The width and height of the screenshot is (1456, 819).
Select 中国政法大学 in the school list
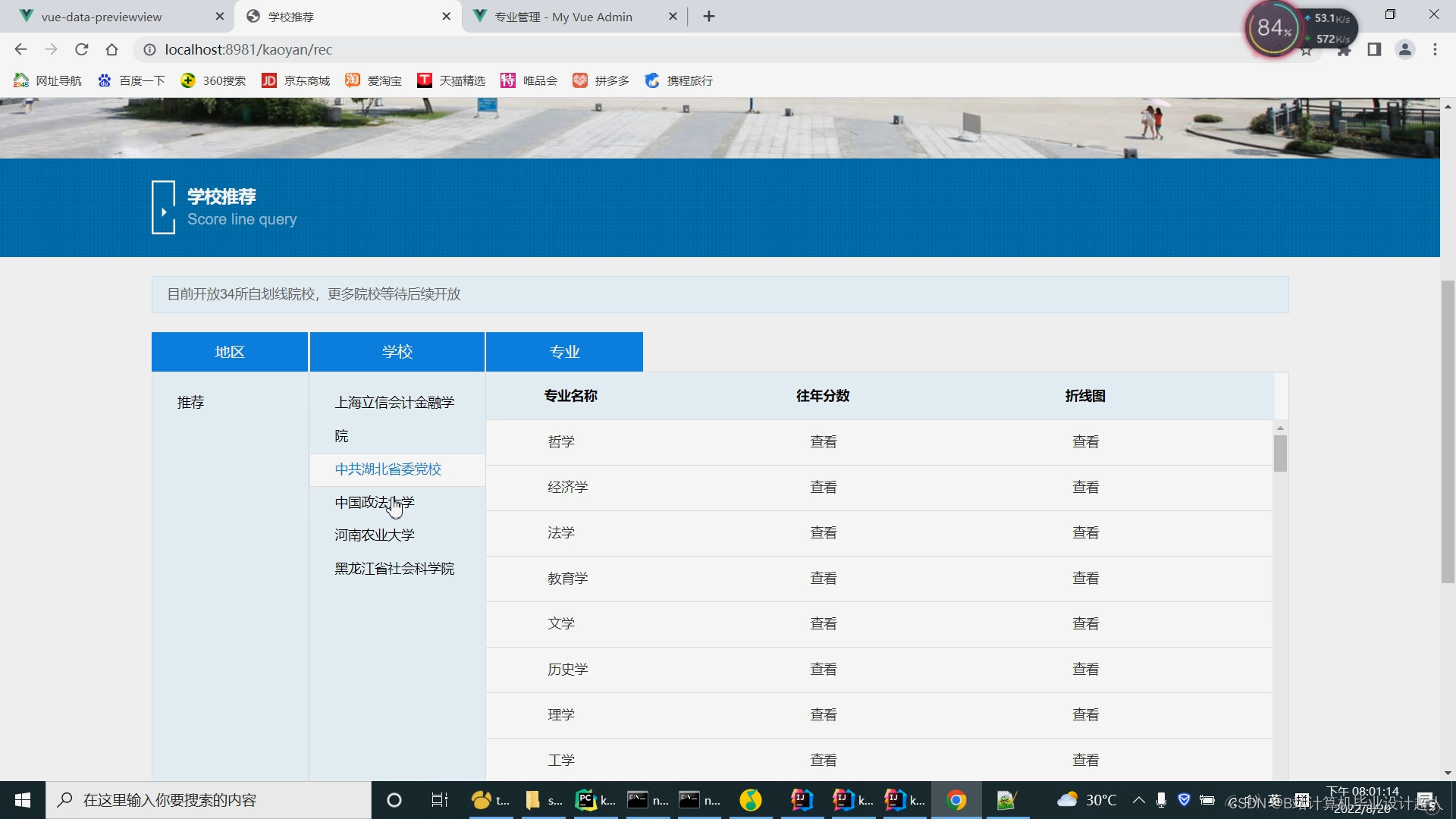pyautogui.click(x=375, y=502)
